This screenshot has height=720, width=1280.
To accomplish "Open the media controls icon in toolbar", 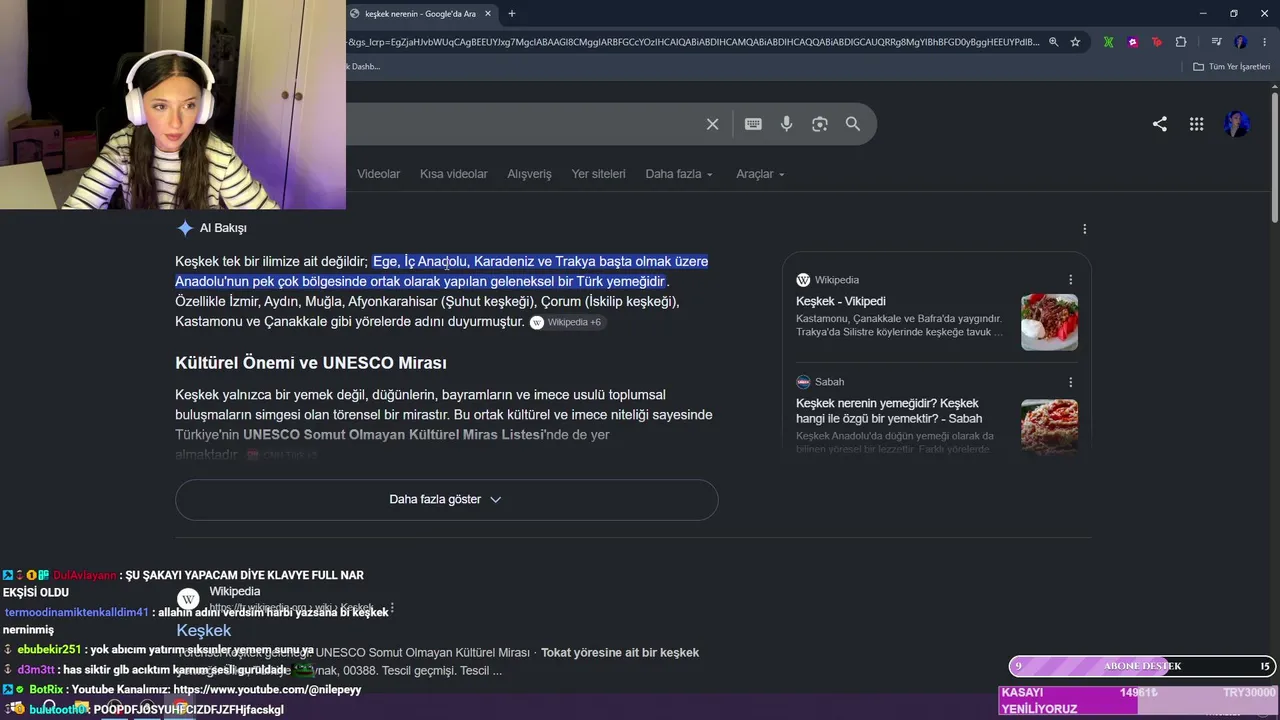I will (1216, 42).
